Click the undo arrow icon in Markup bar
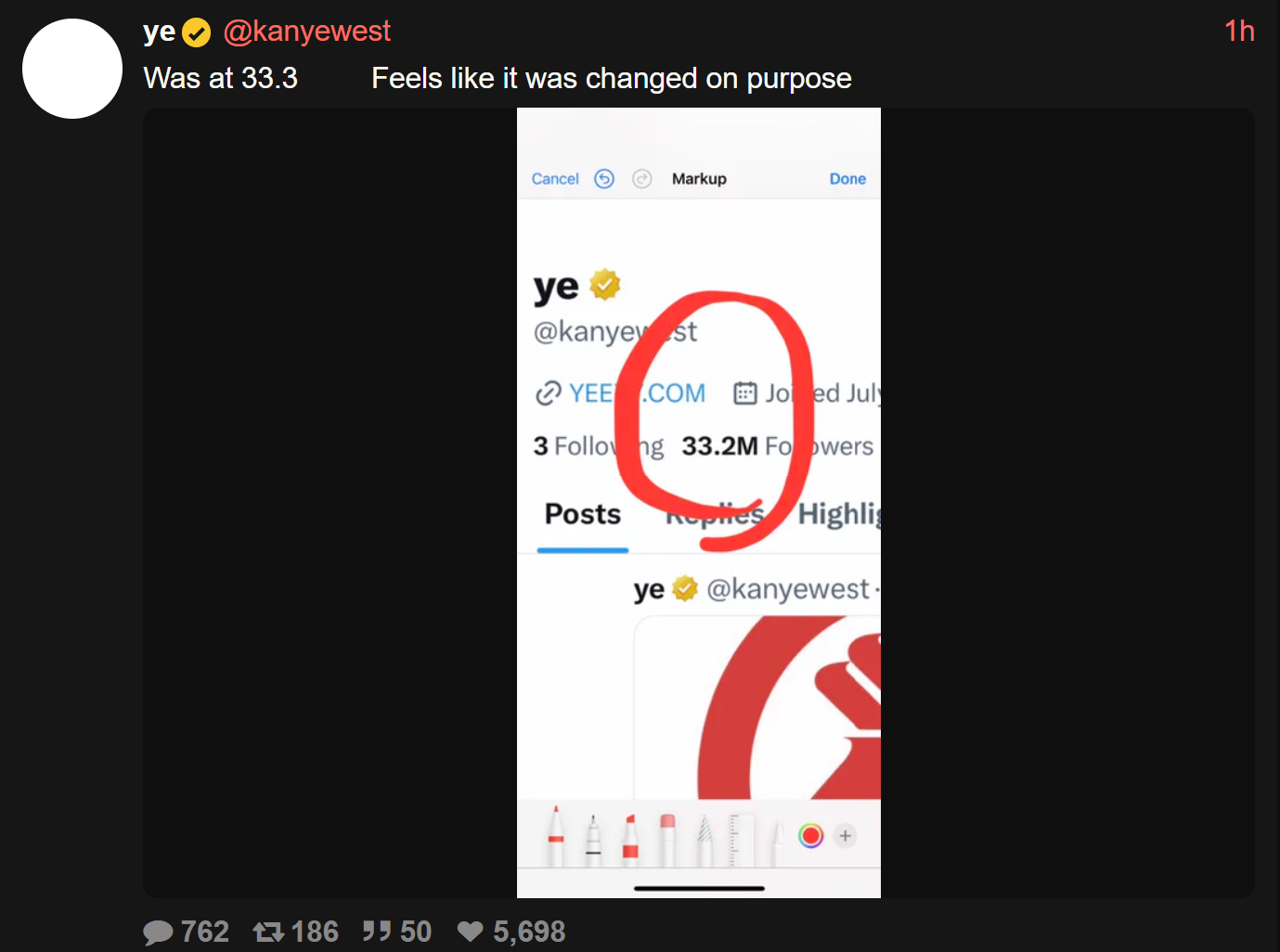This screenshot has height=952, width=1280. click(x=604, y=179)
